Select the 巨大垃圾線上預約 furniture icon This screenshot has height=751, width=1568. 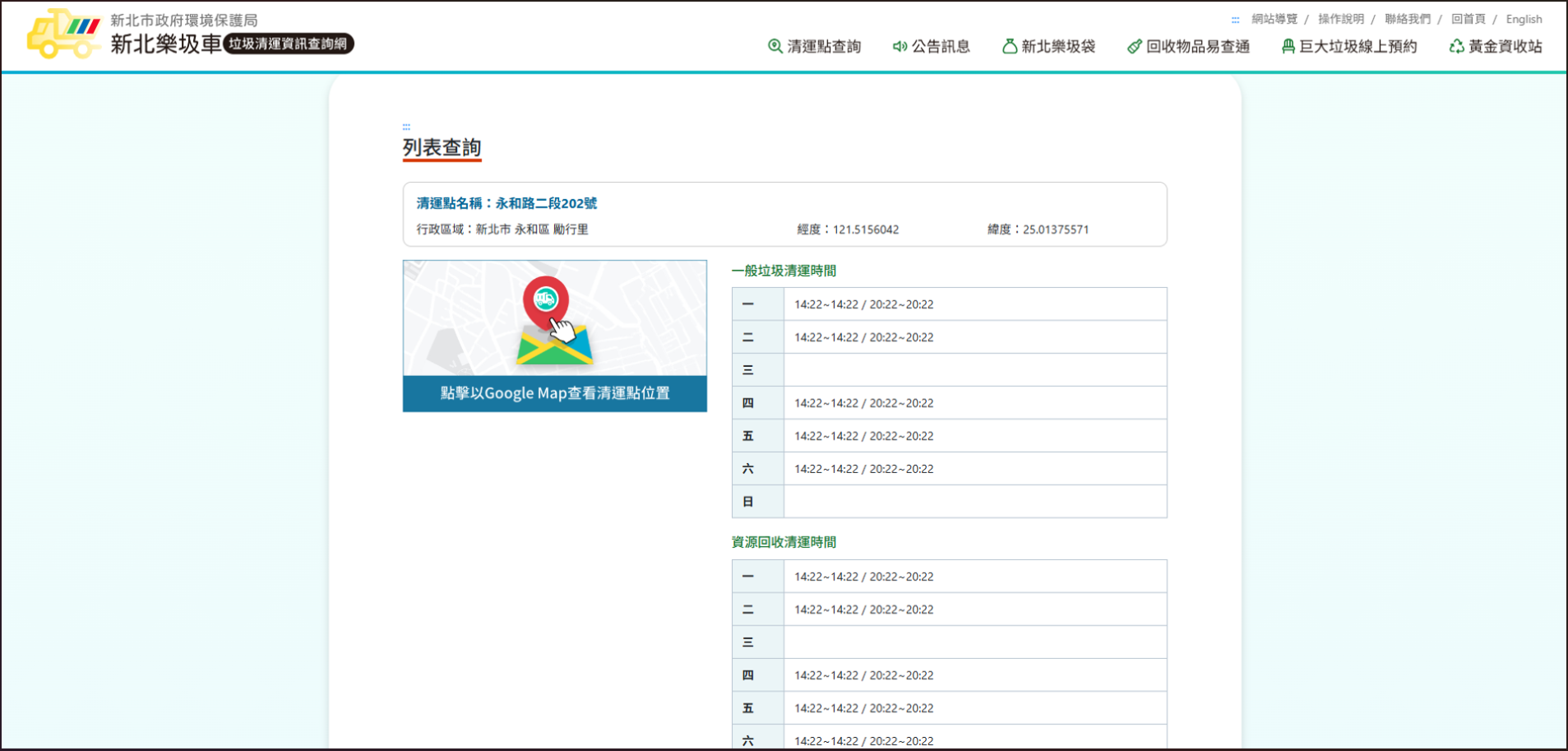1287,47
